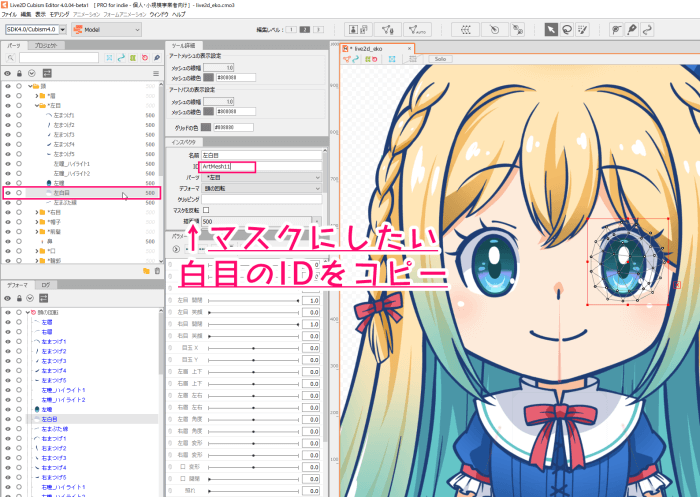Toggle visibility eye for 左まつげ1 in Parts list
Image resolution: width=700 pixels, height=497 pixels.
pos(8,115)
